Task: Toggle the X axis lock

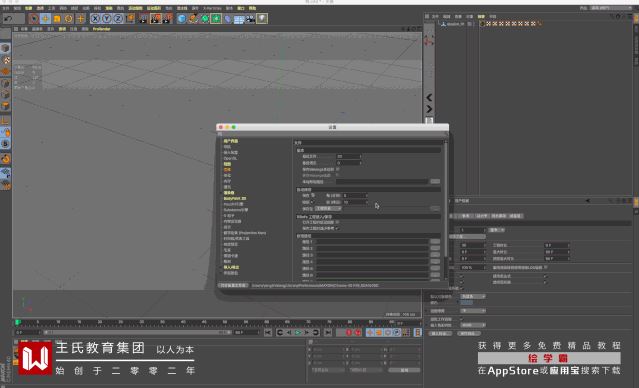Action: point(95,19)
